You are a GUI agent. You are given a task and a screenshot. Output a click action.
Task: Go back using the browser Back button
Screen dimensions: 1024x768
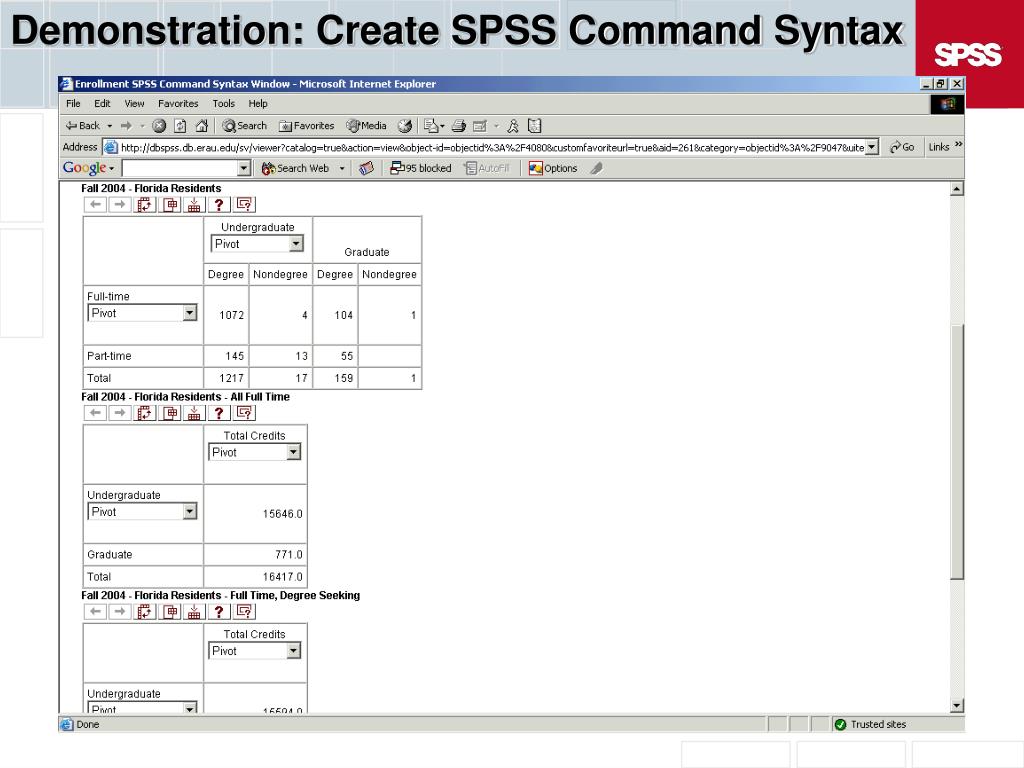click(x=83, y=126)
